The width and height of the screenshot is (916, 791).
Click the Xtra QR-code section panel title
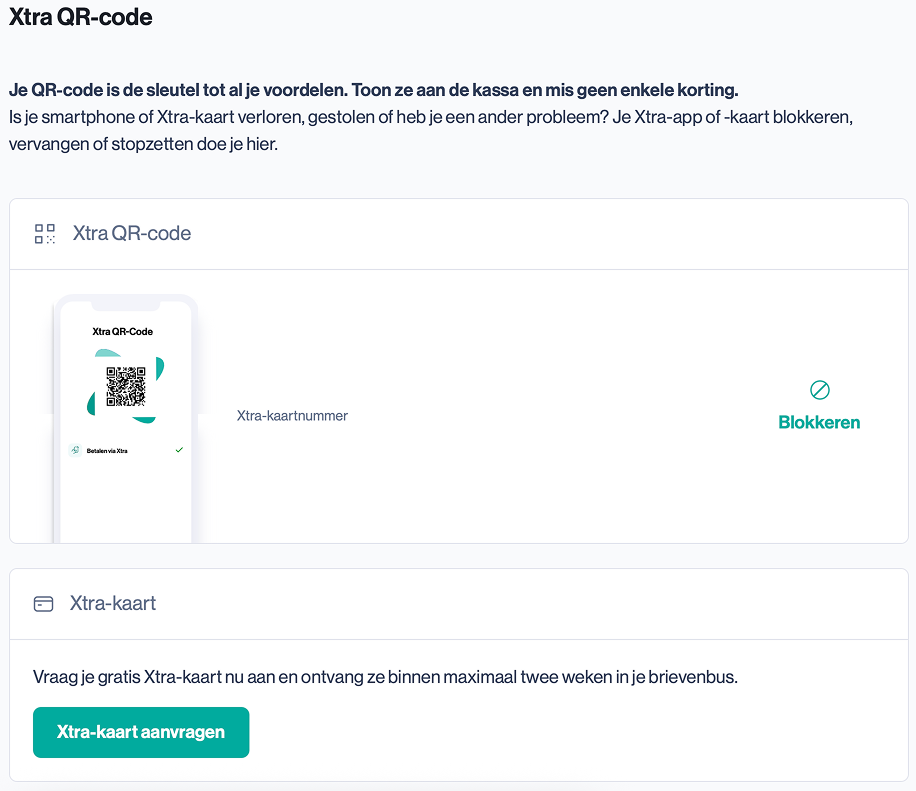coord(131,234)
